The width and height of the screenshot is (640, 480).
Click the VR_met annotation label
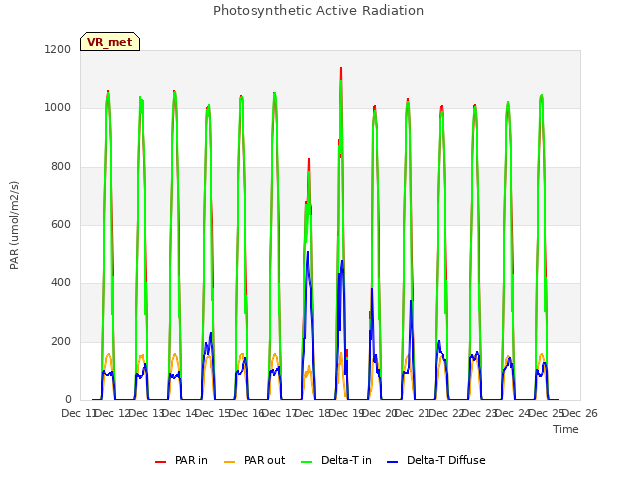pyautogui.click(x=110, y=42)
